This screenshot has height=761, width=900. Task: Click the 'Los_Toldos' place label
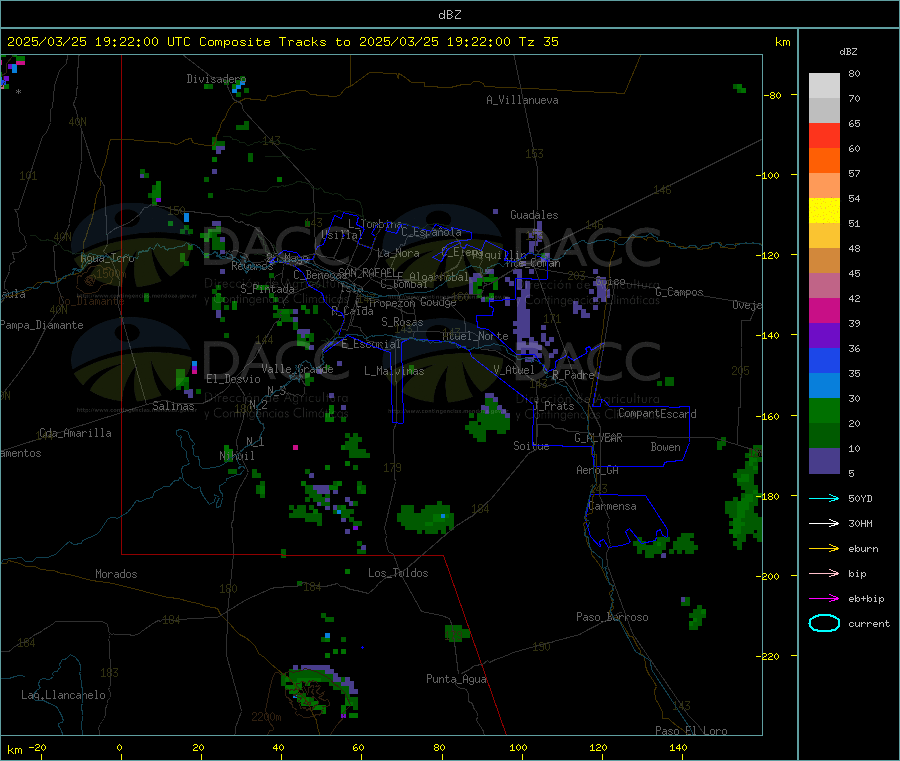tap(398, 573)
